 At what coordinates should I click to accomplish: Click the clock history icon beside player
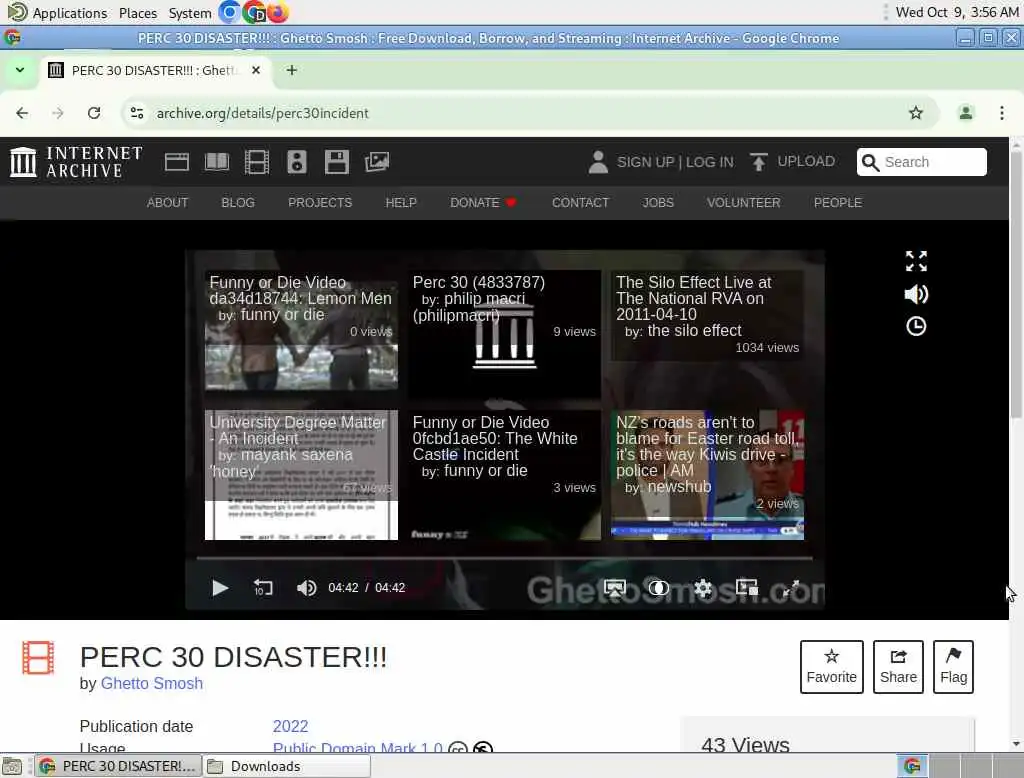[x=916, y=326]
